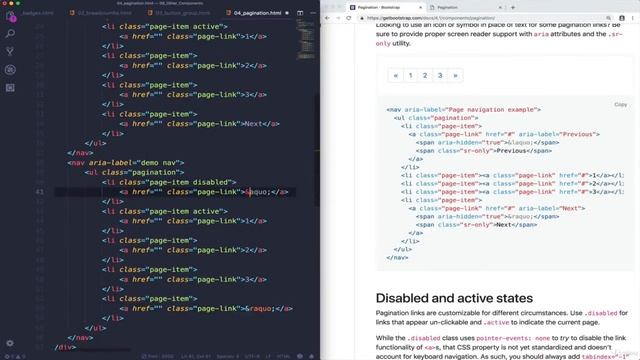Open the HTML language mode selector
Image resolution: width=640 pixels, height=360 pixels.
coord(284,356)
